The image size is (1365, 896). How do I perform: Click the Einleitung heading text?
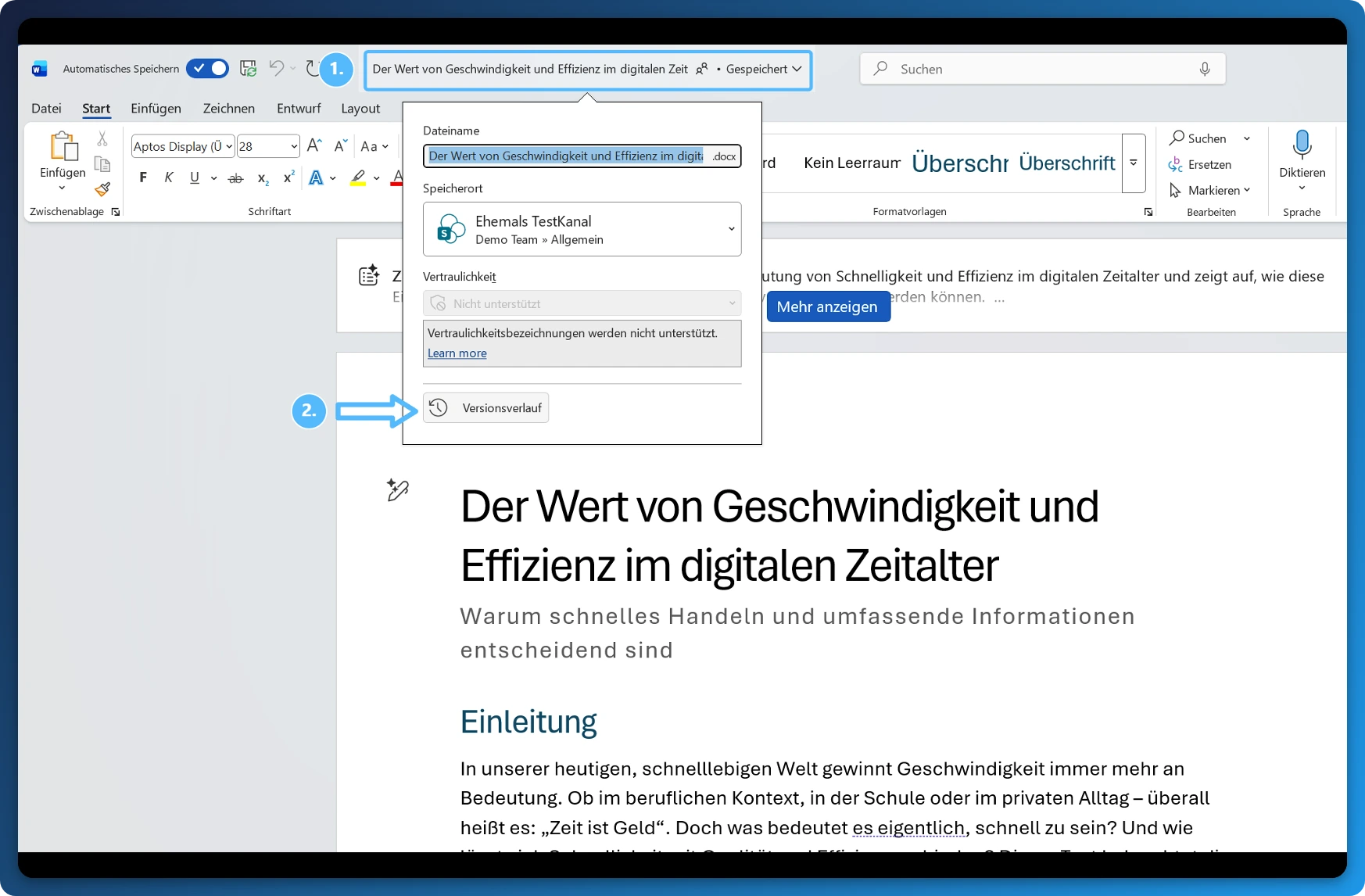tap(528, 722)
